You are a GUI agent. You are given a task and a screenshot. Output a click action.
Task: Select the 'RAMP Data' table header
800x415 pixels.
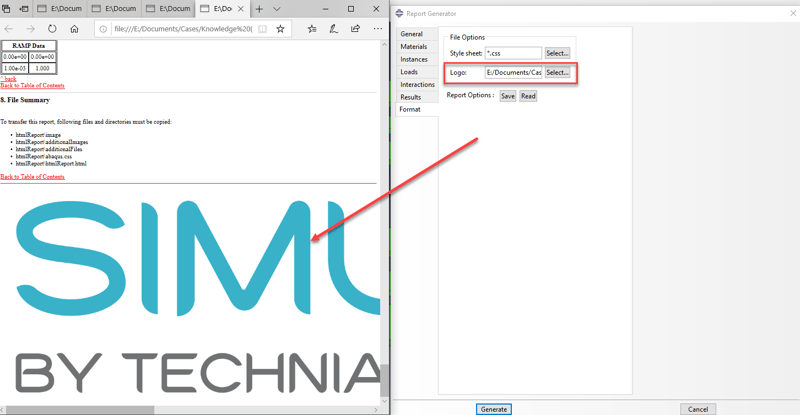click(29, 45)
